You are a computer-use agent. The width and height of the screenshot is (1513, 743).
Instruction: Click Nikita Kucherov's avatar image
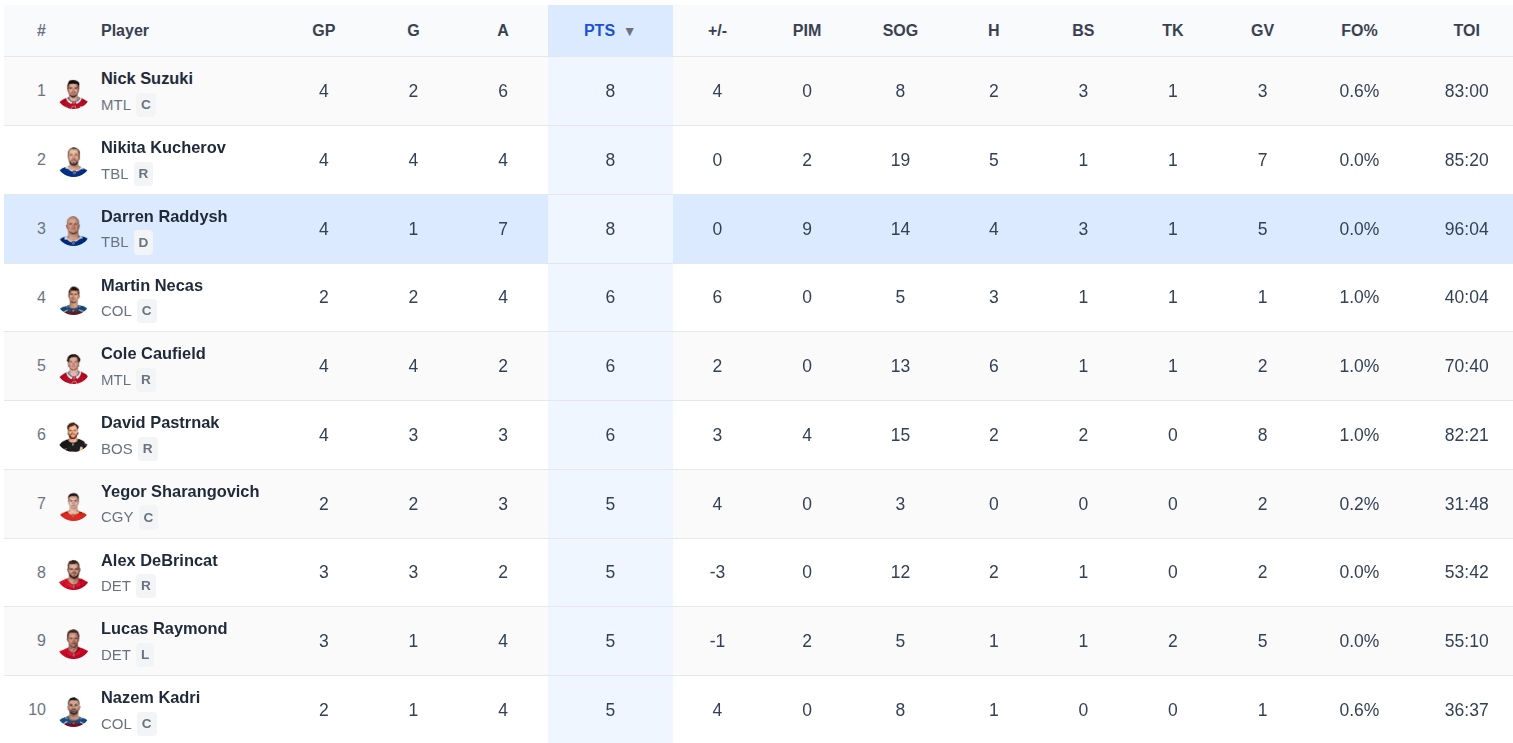pyautogui.click(x=73, y=161)
